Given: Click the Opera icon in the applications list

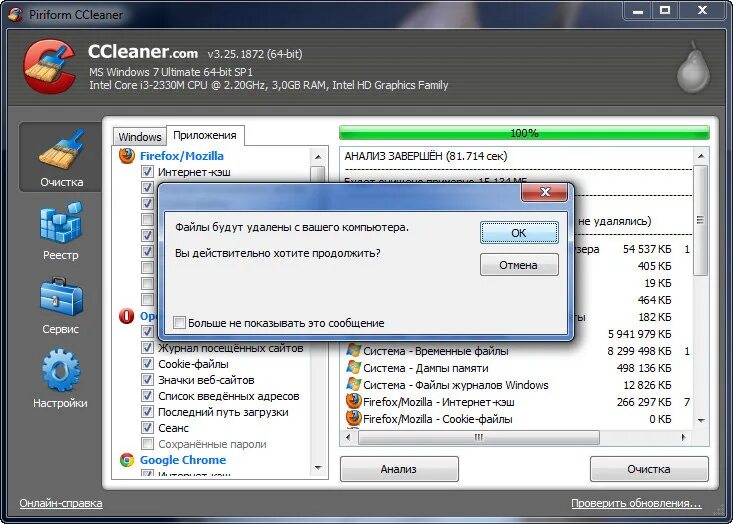Looking at the screenshot, I should pyautogui.click(x=127, y=316).
